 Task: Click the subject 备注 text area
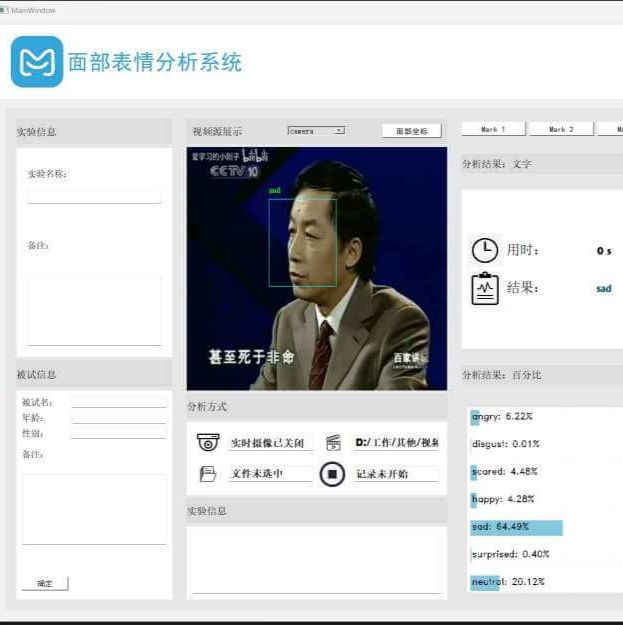point(94,509)
